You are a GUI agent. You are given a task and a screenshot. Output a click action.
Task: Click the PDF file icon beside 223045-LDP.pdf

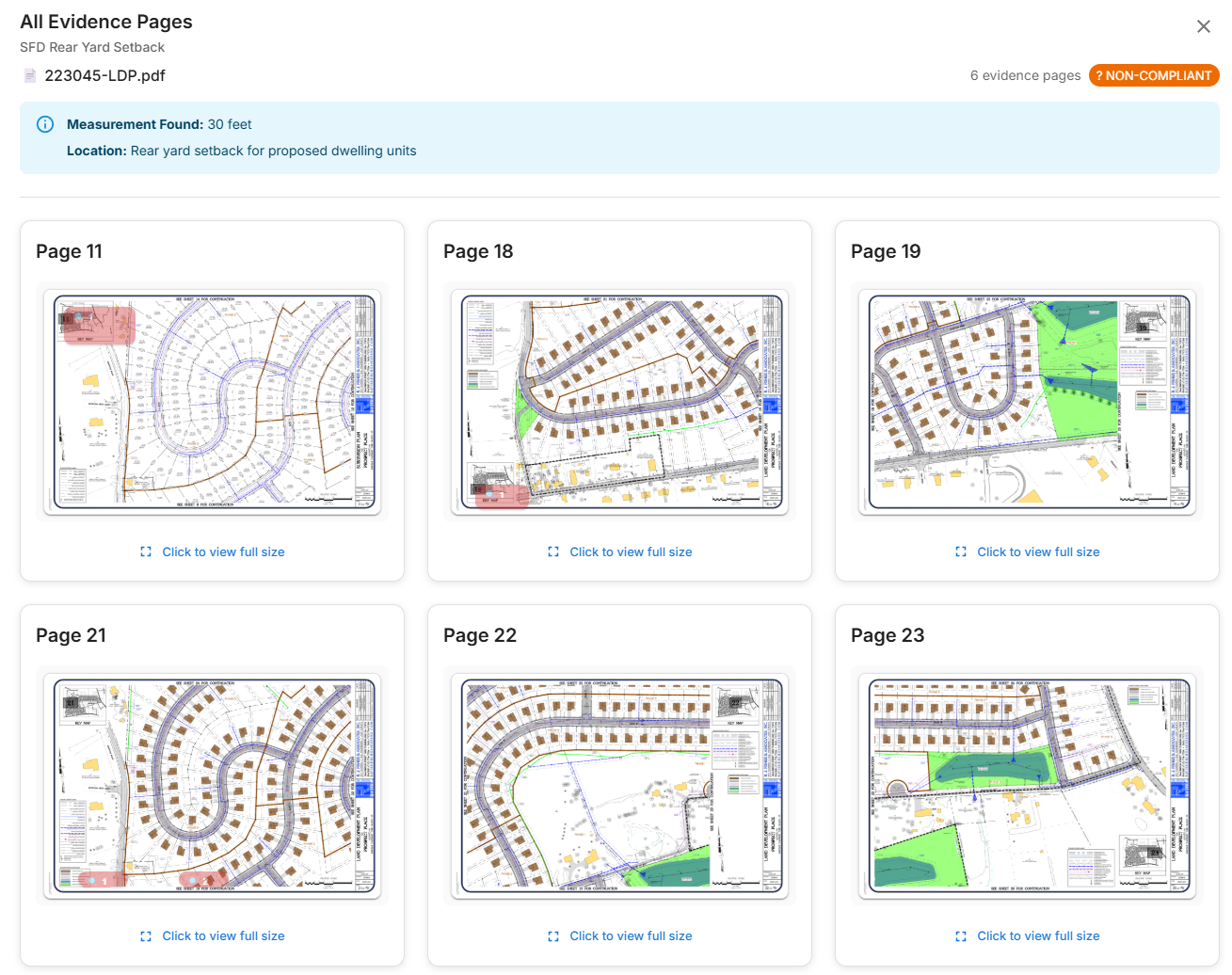pos(30,75)
